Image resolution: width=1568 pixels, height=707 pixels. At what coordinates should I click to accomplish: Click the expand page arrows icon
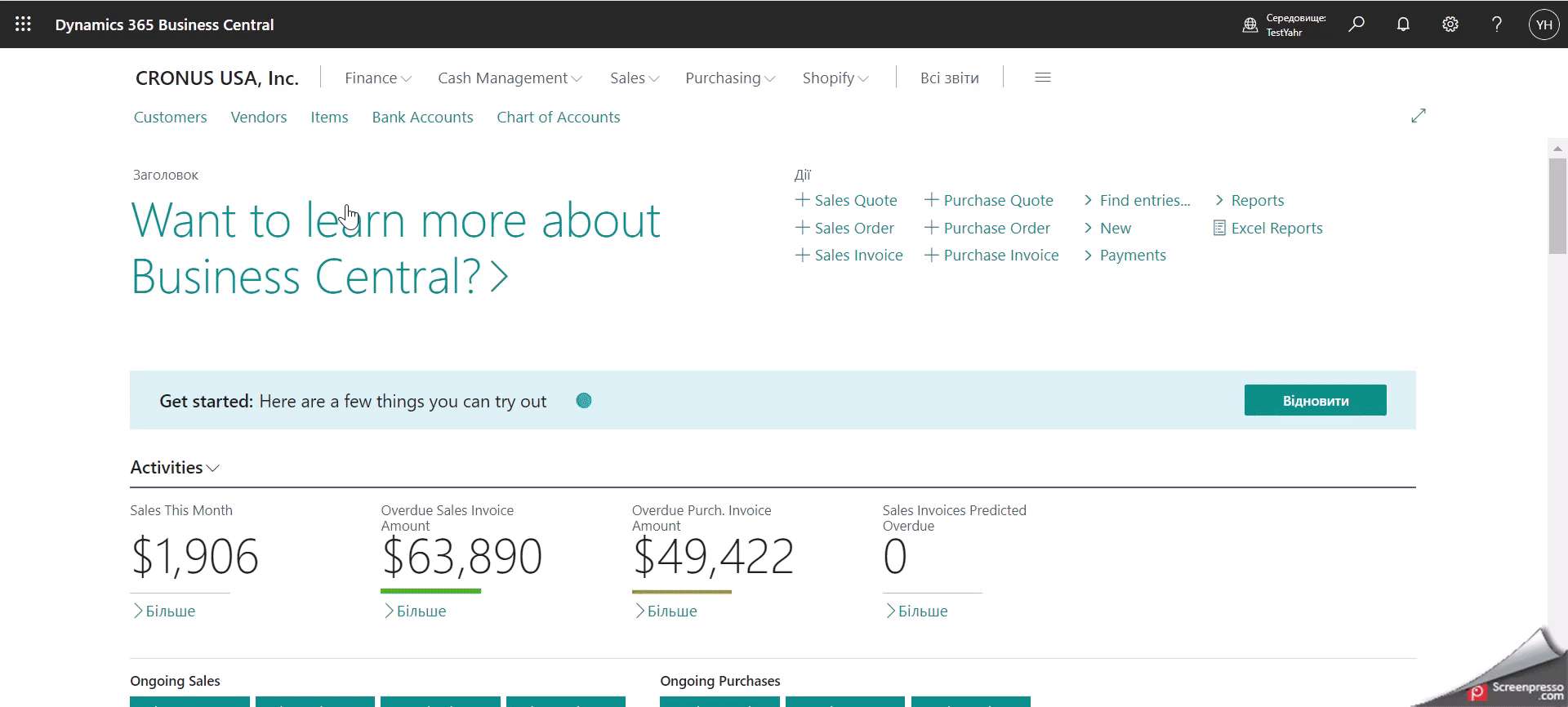click(x=1419, y=116)
